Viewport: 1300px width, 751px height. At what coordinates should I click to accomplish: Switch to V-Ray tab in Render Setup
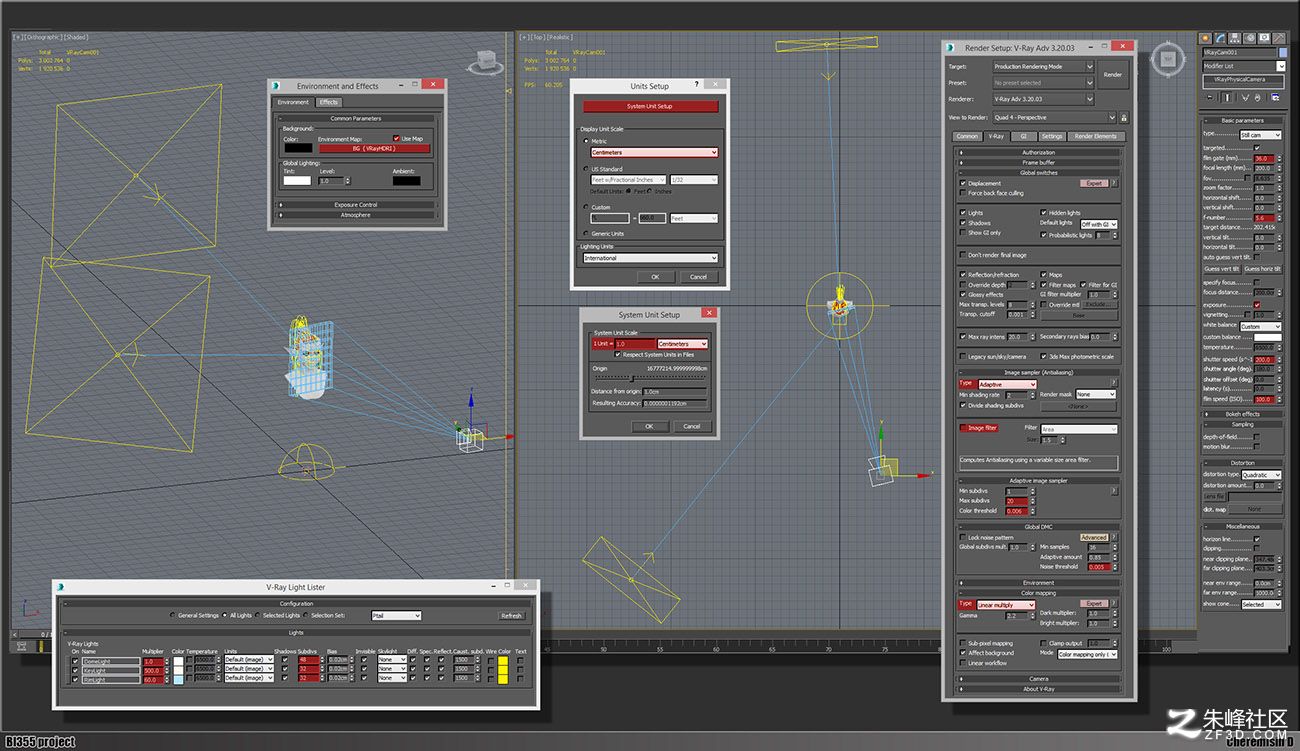point(996,136)
